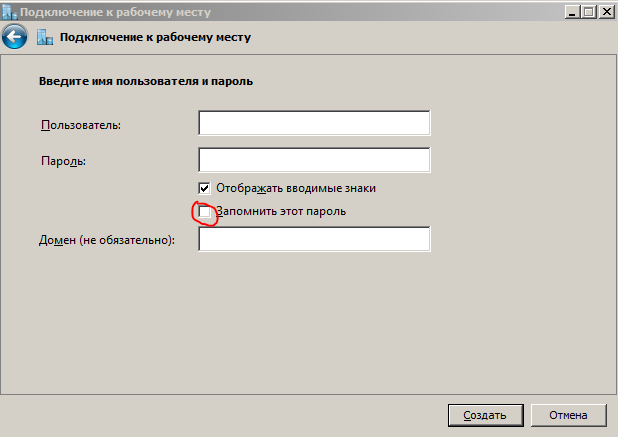Maximize the connection wizard window

click(x=589, y=11)
